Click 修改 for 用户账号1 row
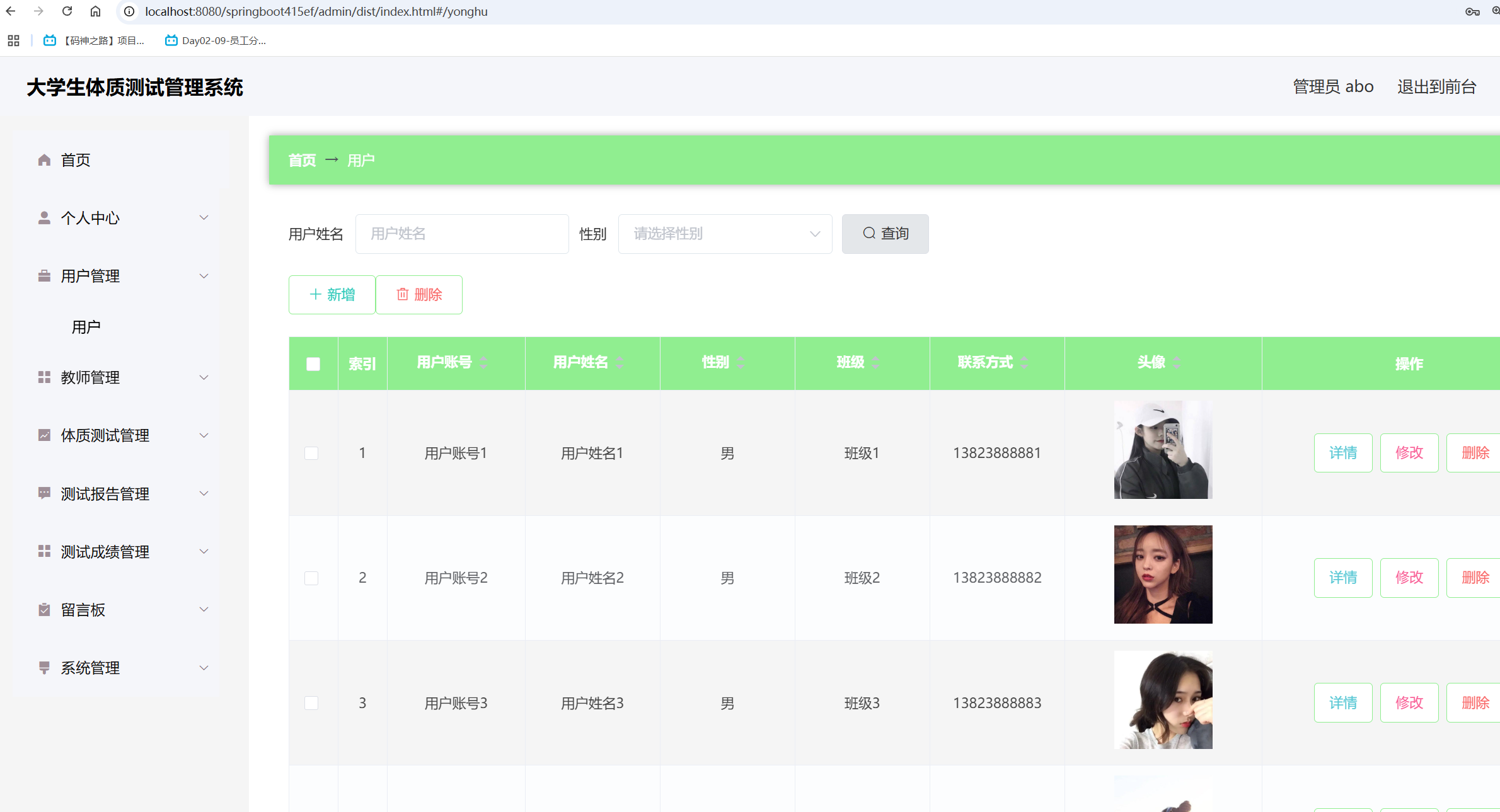This screenshot has width=1500, height=812. [x=1409, y=453]
